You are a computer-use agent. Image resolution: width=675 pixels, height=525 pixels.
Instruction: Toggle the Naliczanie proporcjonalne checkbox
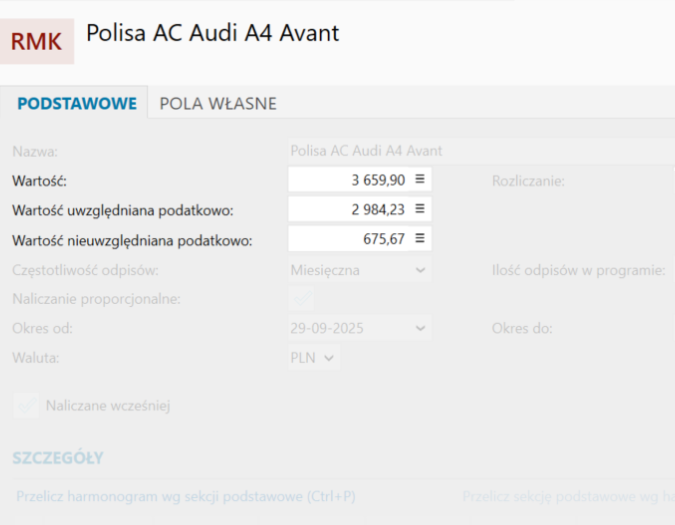point(301,299)
